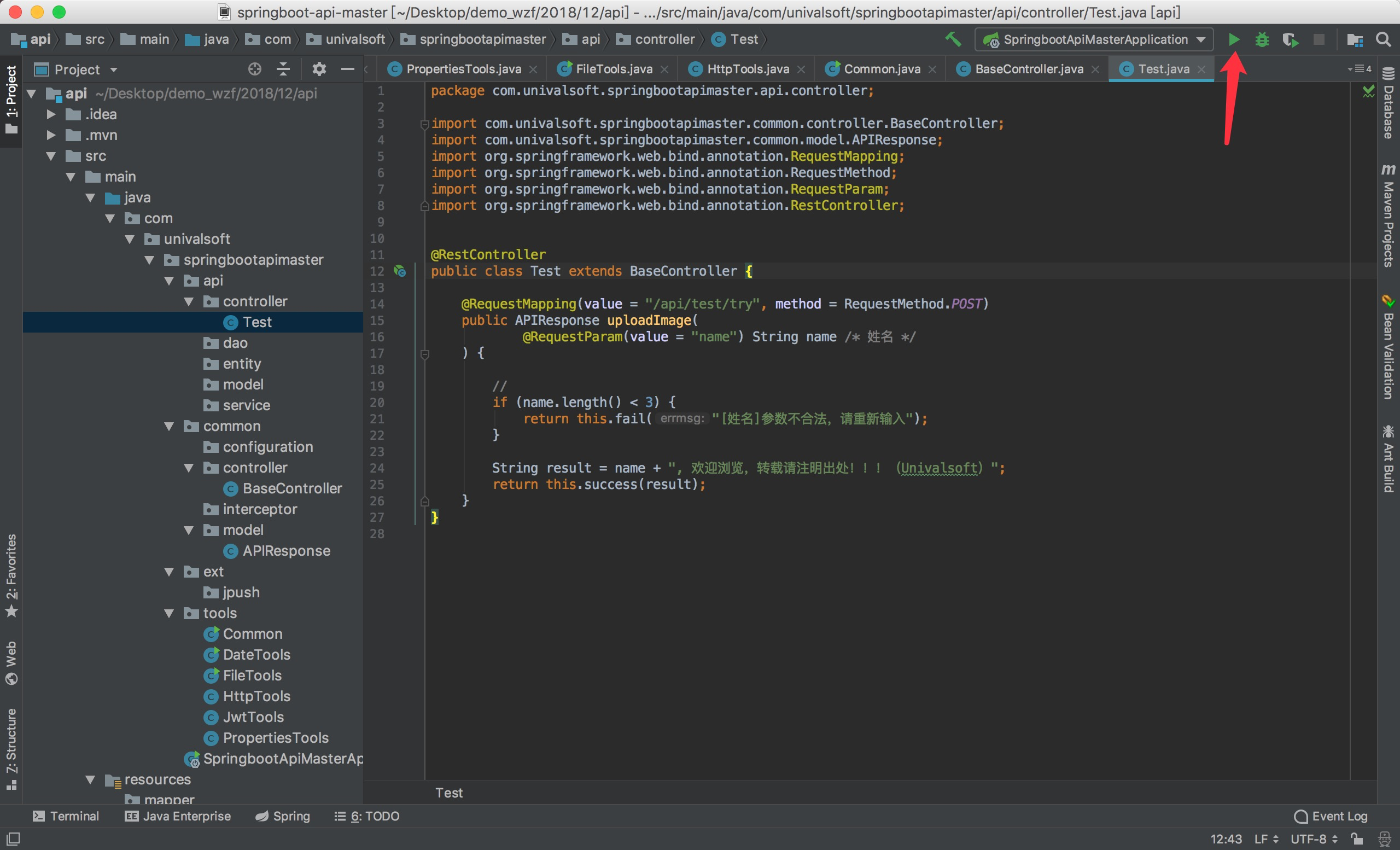Screen dimensions: 1400x850
Task: Collapse the common package
Action: point(170,426)
